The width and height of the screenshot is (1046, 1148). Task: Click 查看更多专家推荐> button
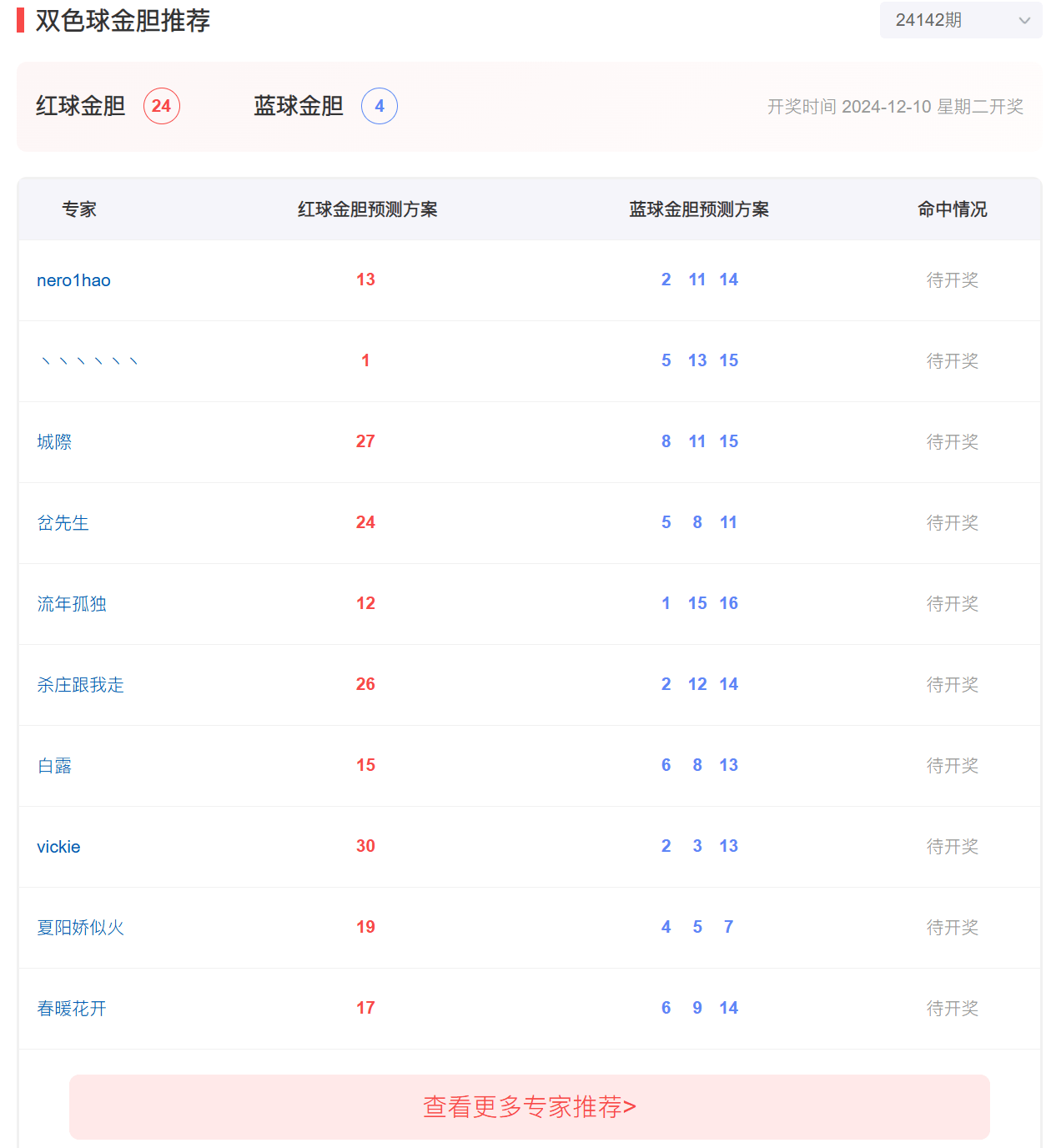click(x=530, y=1107)
